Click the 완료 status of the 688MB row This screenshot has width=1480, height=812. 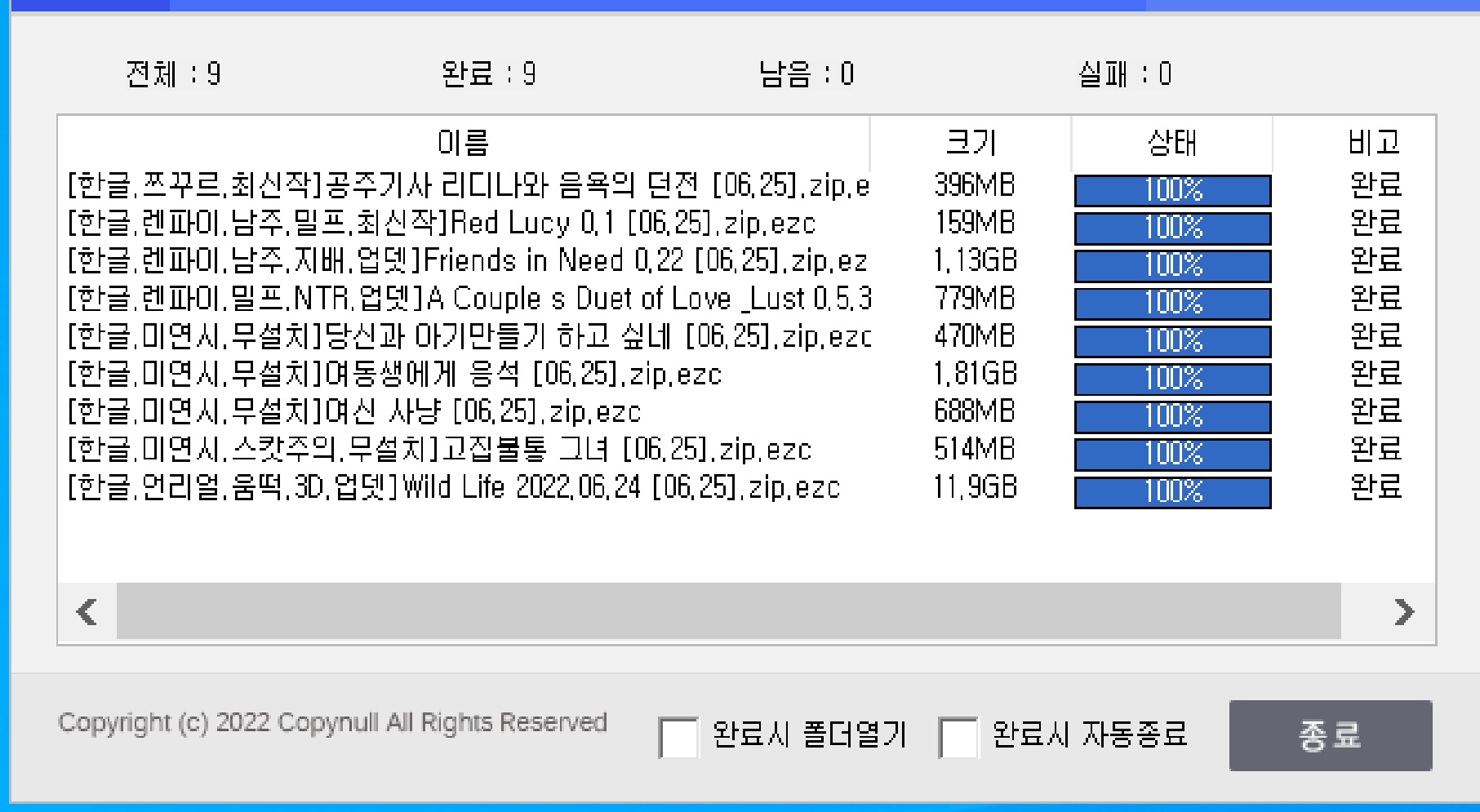tap(1376, 412)
